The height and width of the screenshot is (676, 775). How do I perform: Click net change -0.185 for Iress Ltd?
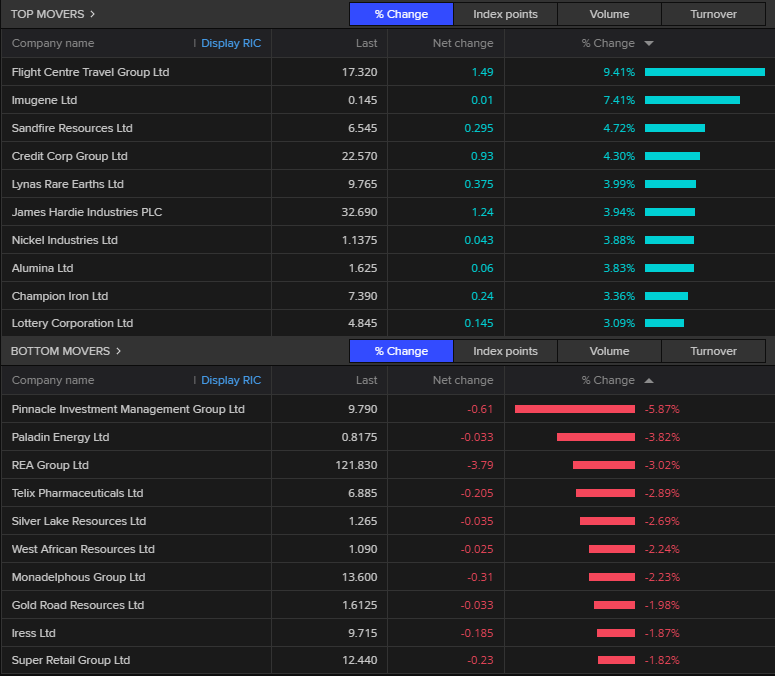pos(477,634)
